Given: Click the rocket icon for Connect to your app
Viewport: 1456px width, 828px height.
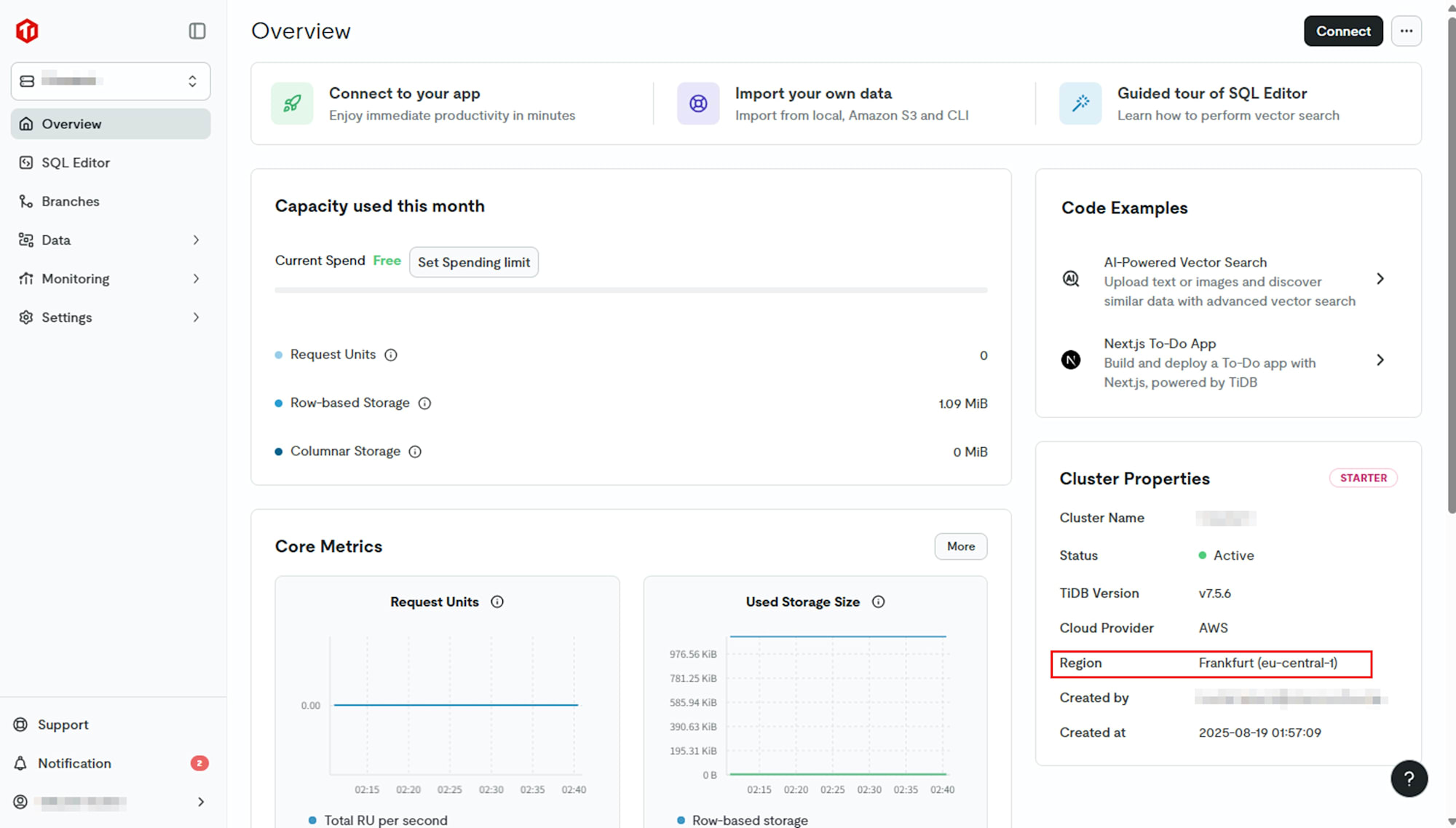Looking at the screenshot, I should (x=292, y=103).
